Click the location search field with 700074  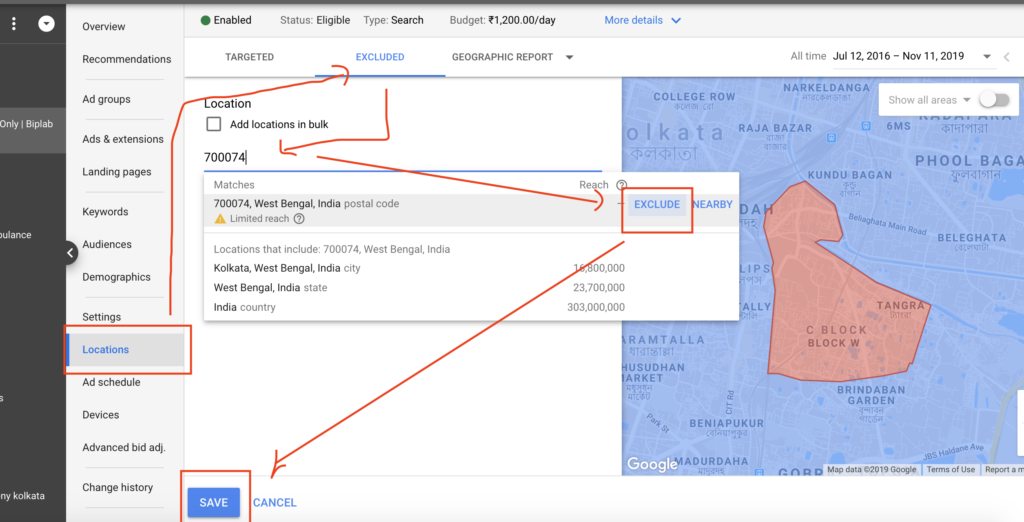point(402,157)
